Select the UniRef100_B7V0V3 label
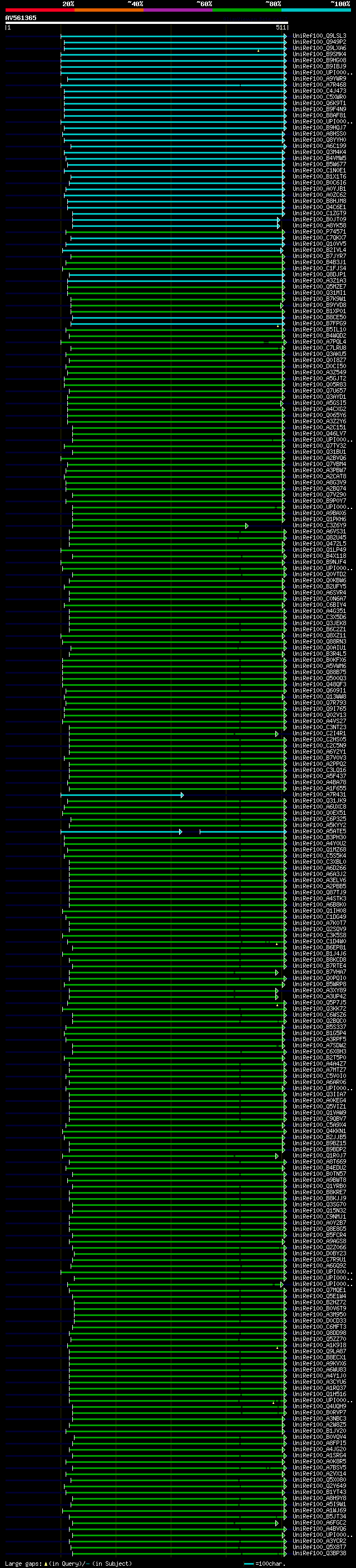 point(319,758)
